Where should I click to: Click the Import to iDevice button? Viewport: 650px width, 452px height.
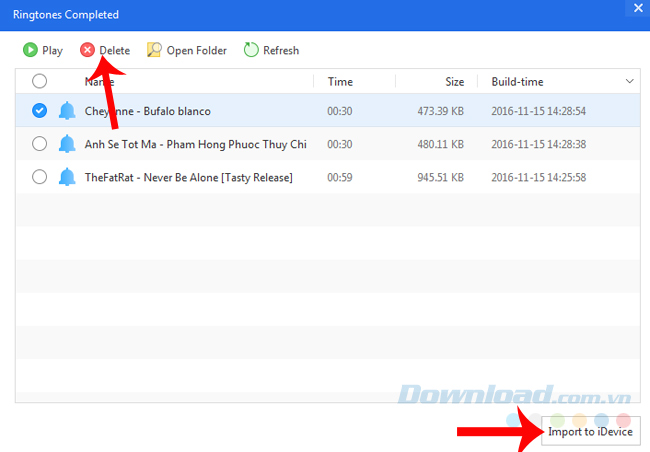[x=590, y=431]
